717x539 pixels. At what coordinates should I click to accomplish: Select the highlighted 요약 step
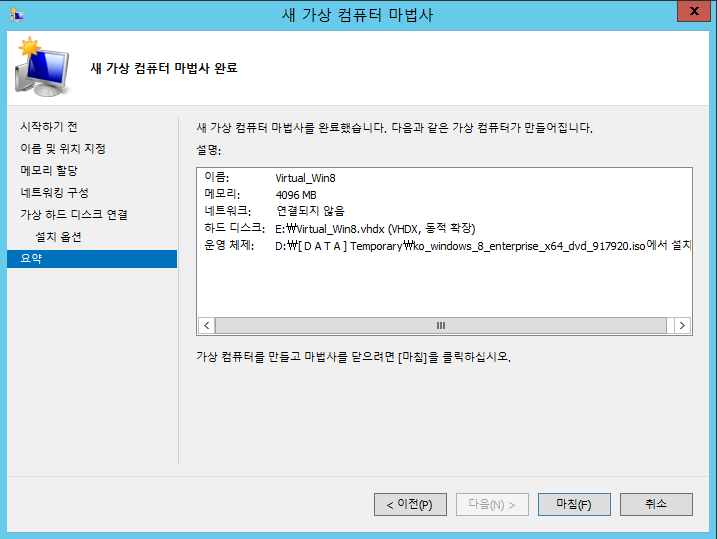pos(92,259)
